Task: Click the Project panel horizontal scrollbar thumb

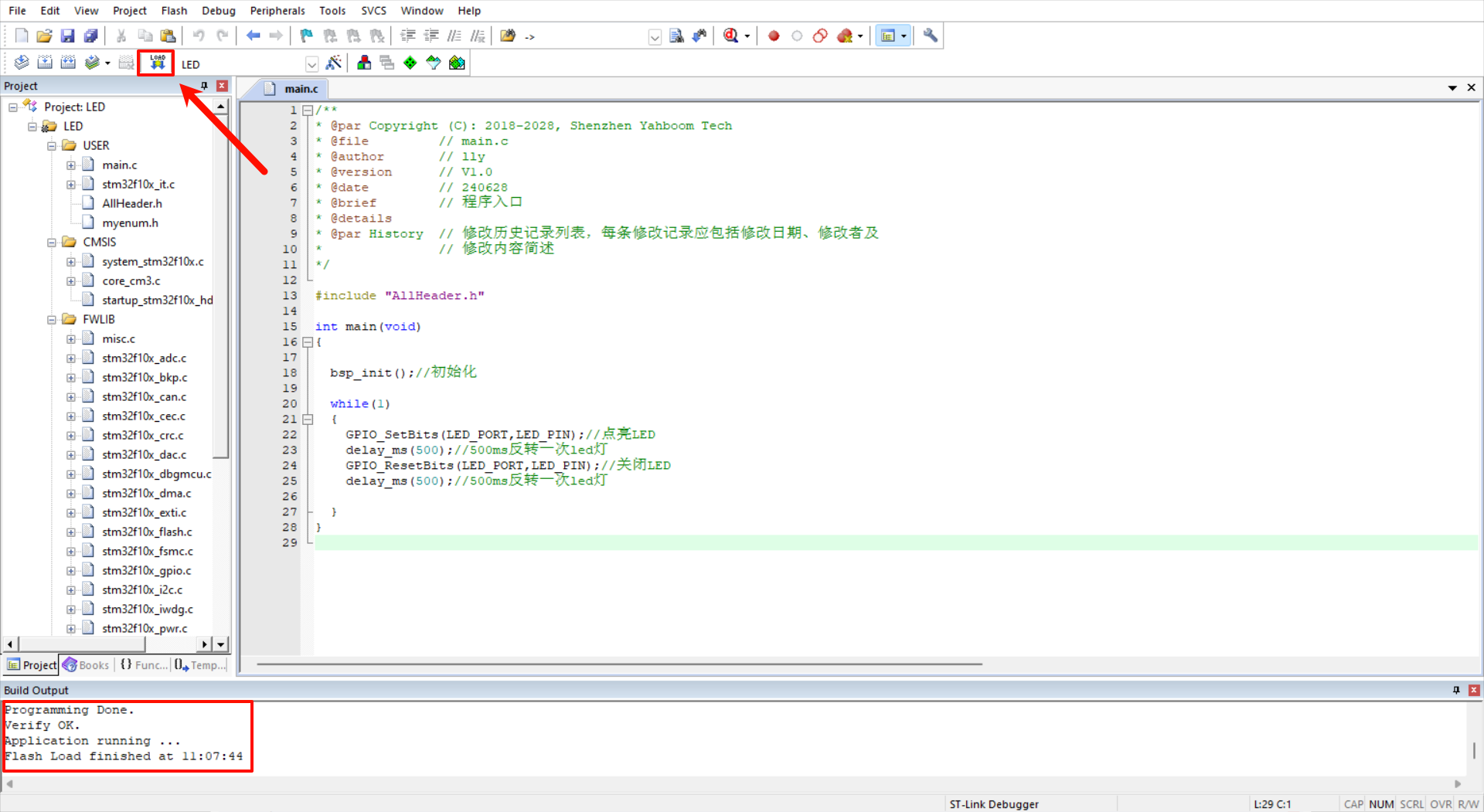Action: (x=82, y=644)
